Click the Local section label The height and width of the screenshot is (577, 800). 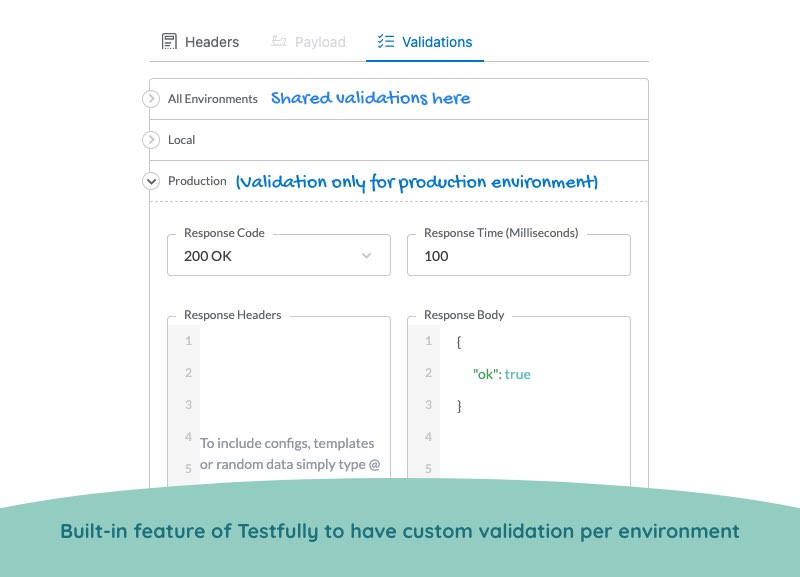coord(182,140)
